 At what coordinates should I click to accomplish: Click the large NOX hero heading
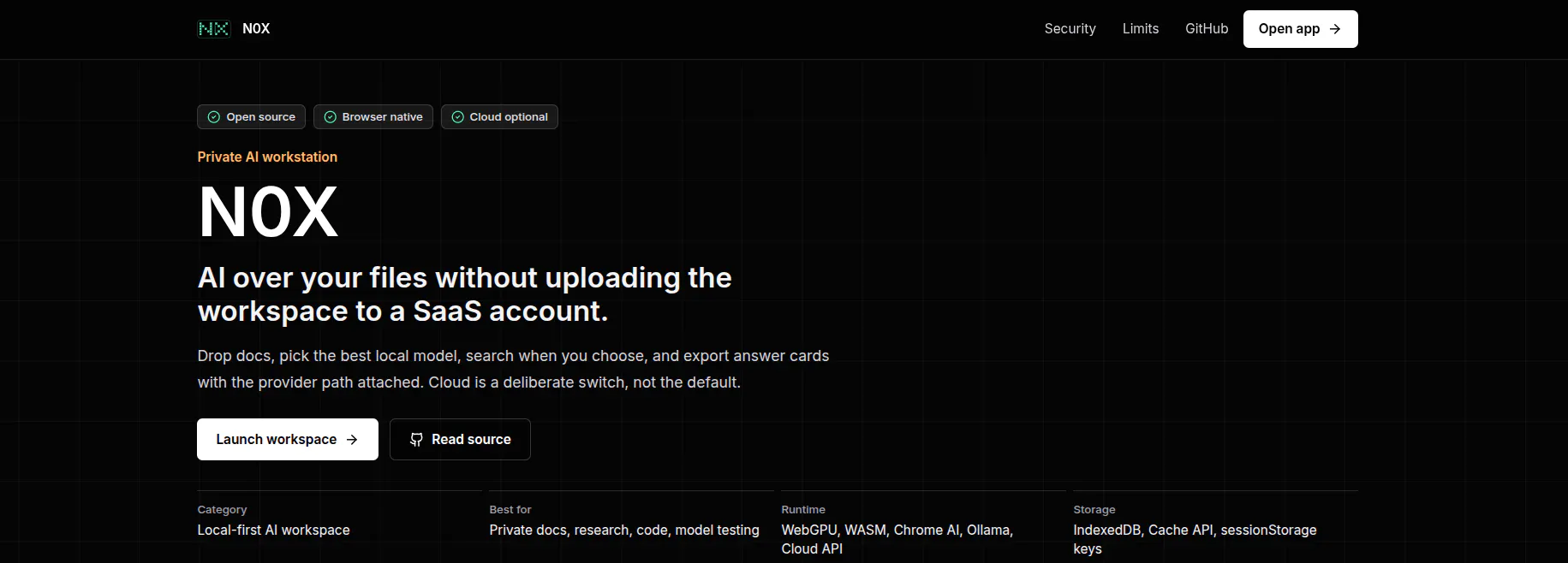268,212
